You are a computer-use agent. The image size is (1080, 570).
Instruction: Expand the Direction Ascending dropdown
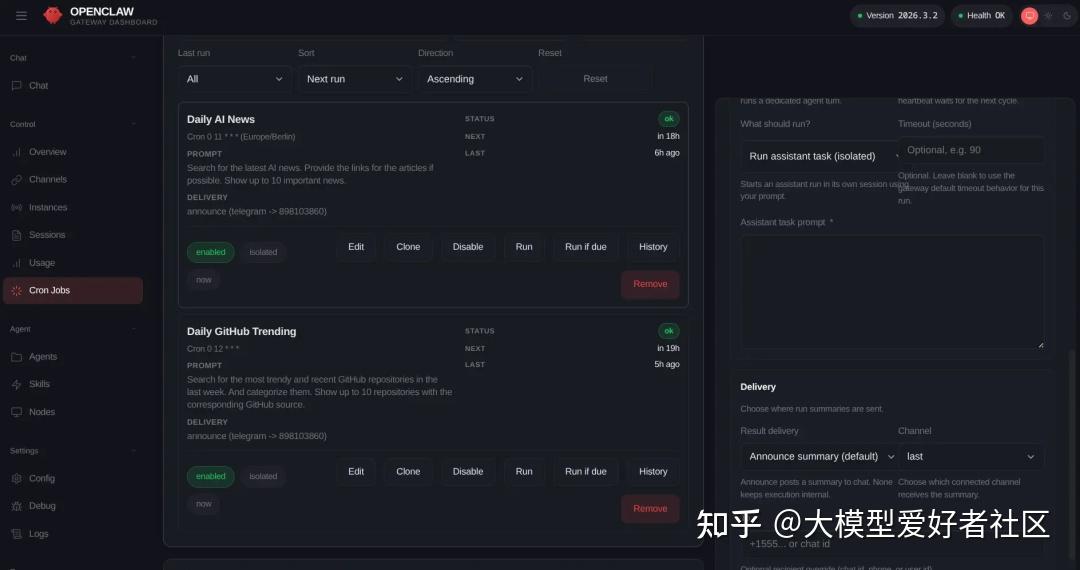pos(474,79)
